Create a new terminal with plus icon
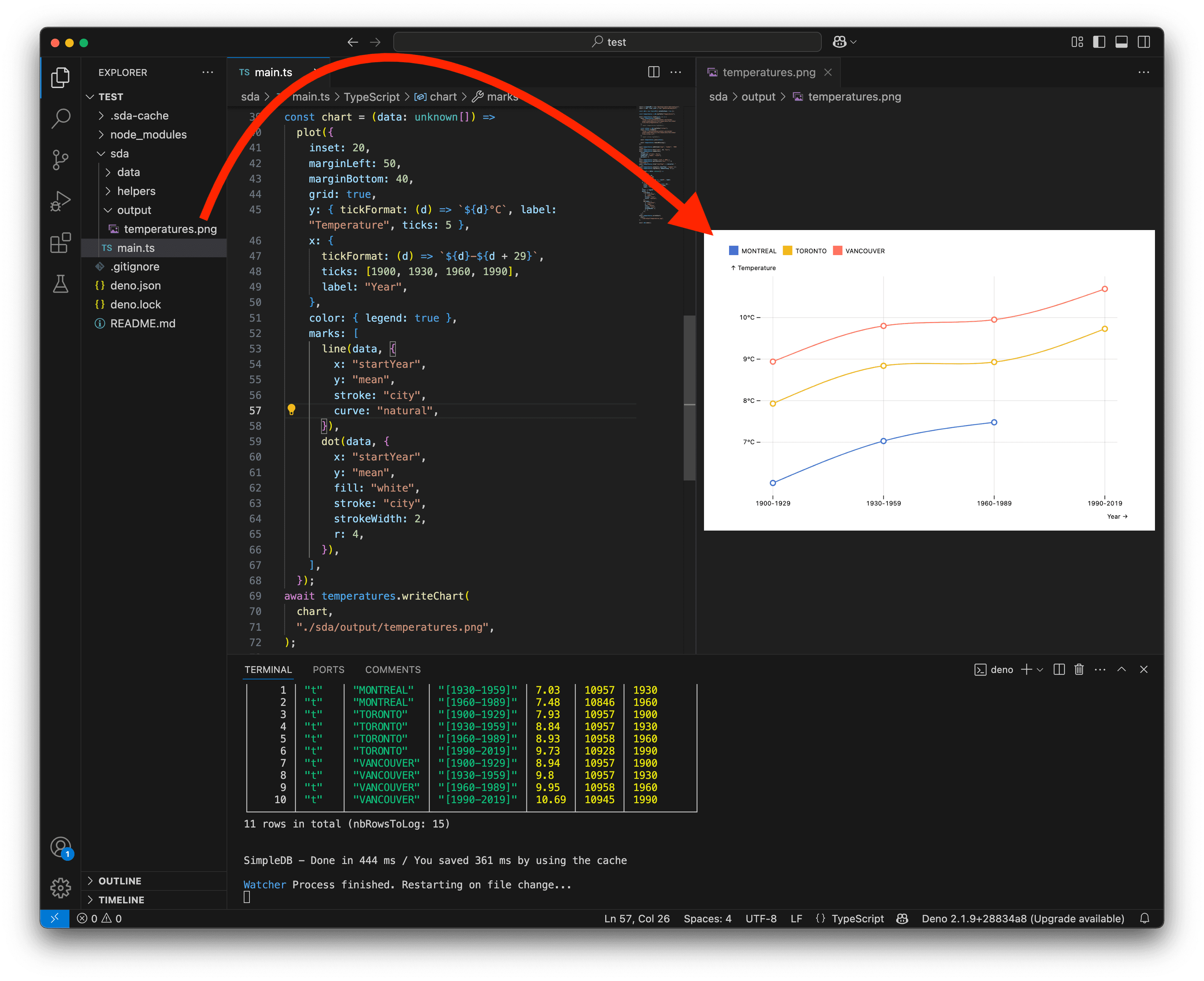The image size is (1204, 981). pyautogui.click(x=1026, y=669)
